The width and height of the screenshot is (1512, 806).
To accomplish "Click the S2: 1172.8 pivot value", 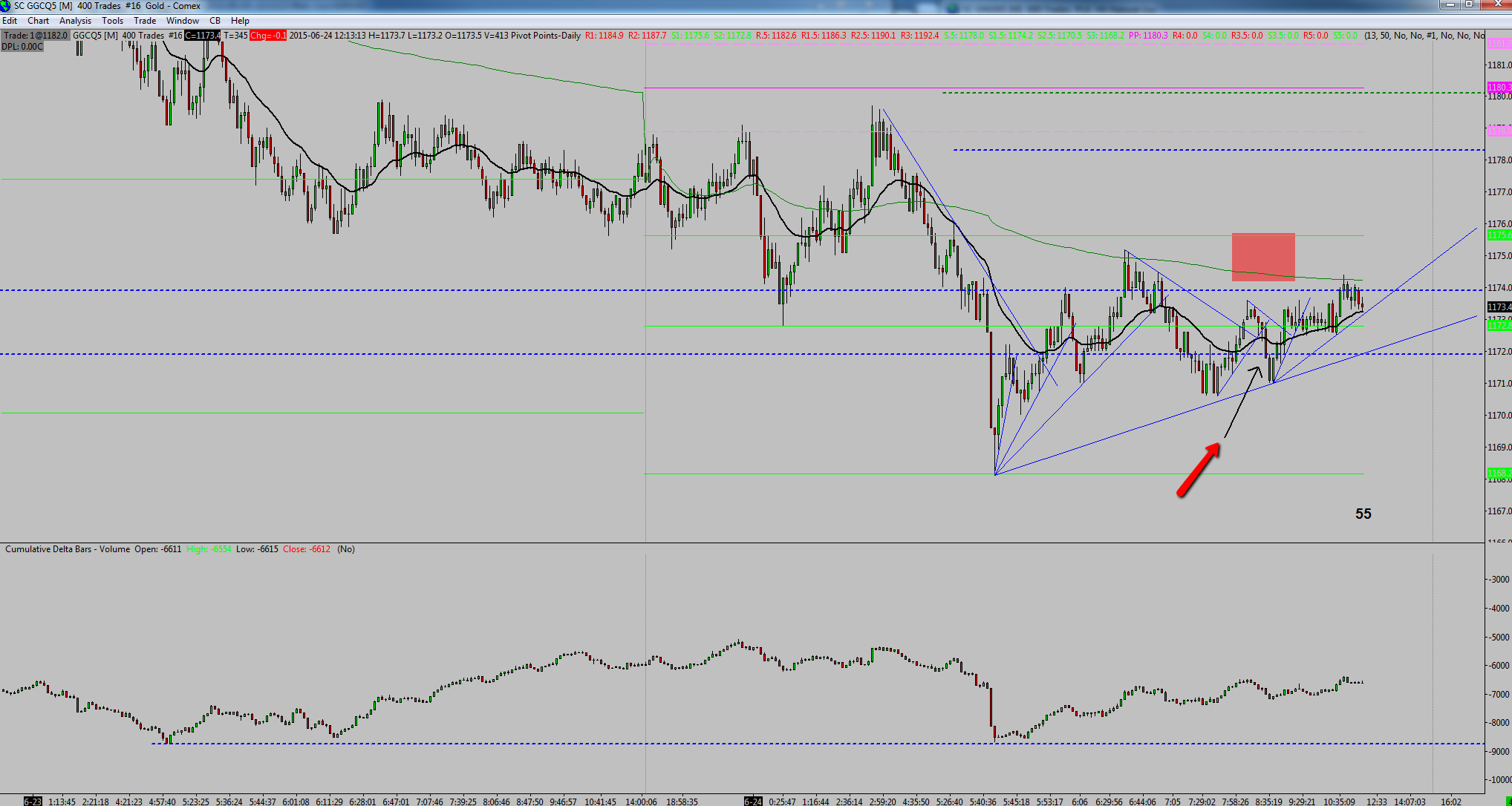I will [732, 36].
